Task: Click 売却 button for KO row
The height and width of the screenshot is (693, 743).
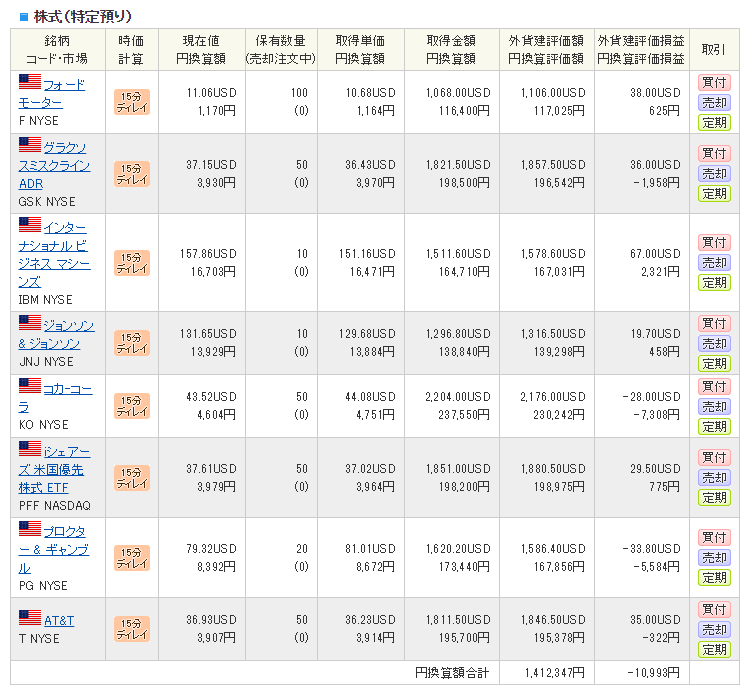Action: [x=714, y=407]
